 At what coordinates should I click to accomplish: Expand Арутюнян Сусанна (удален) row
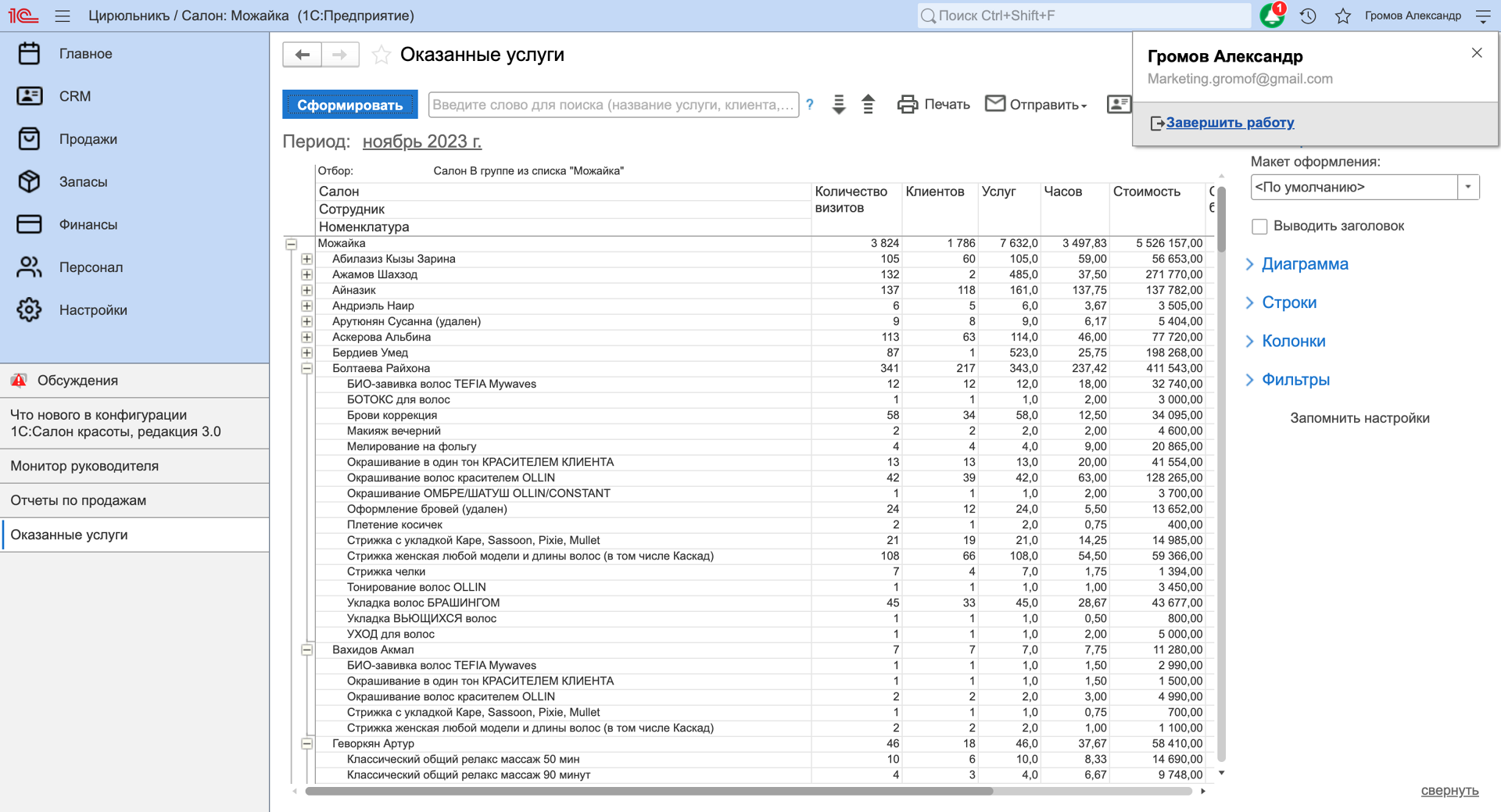point(306,322)
